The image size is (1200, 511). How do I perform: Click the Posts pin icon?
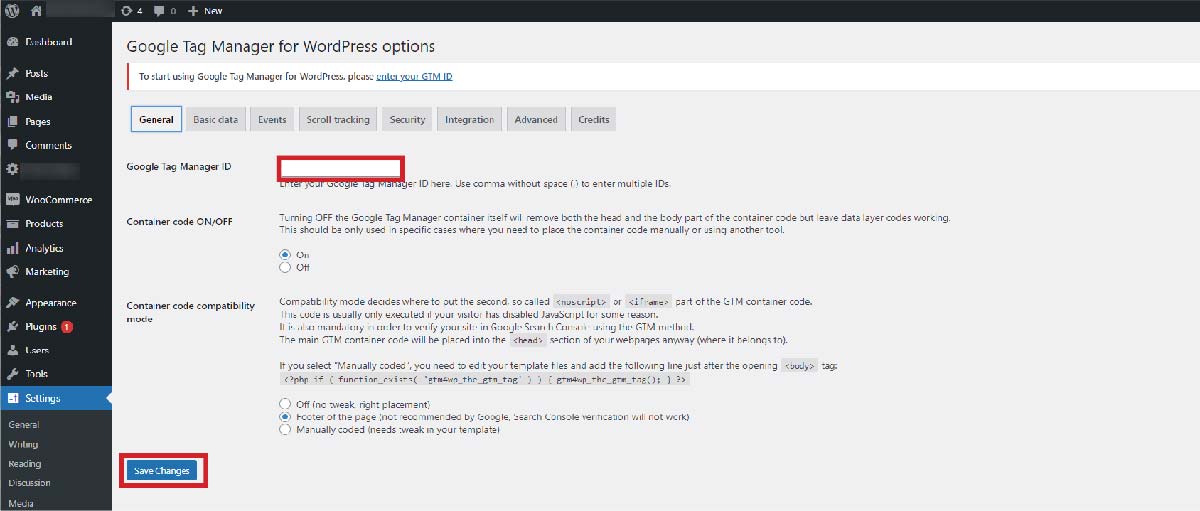click(x=12, y=74)
